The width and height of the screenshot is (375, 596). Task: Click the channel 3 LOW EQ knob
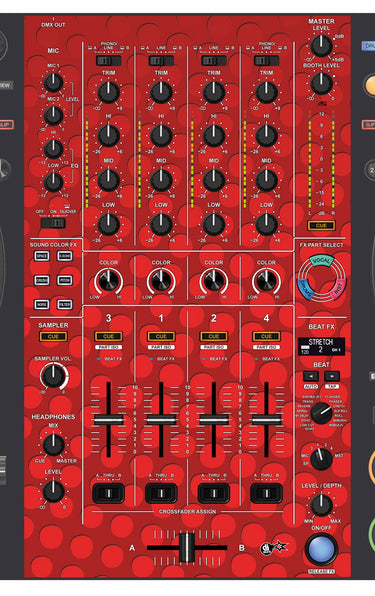point(108,225)
